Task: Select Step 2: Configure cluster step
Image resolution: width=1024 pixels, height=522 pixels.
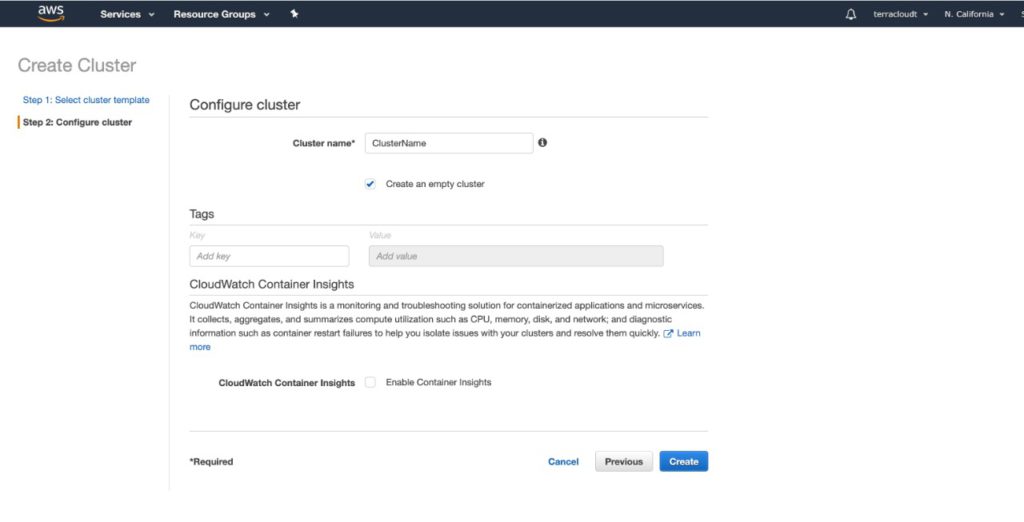Action: click(77, 122)
